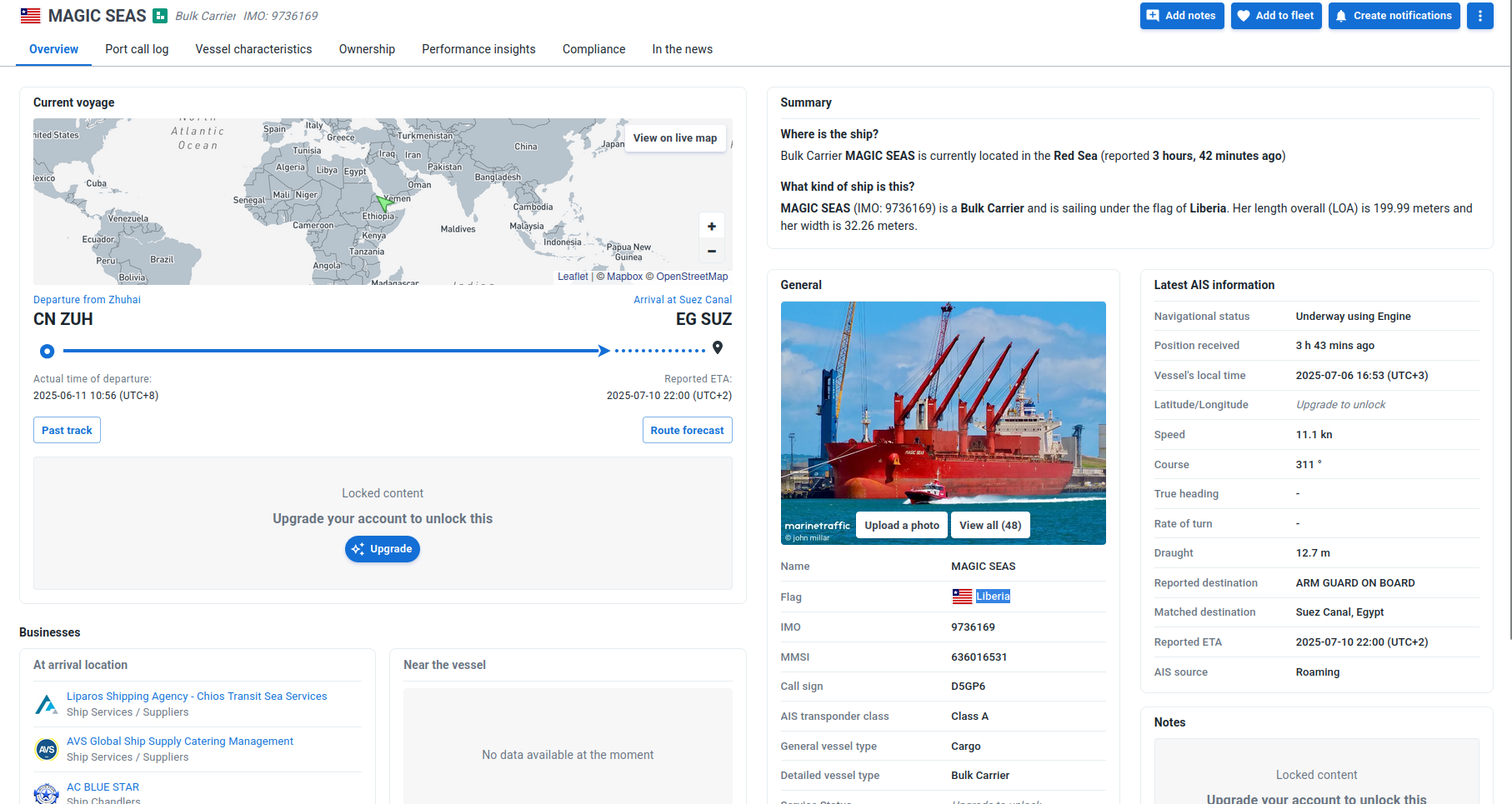
Task: Open the Port call log tab
Action: point(137,49)
